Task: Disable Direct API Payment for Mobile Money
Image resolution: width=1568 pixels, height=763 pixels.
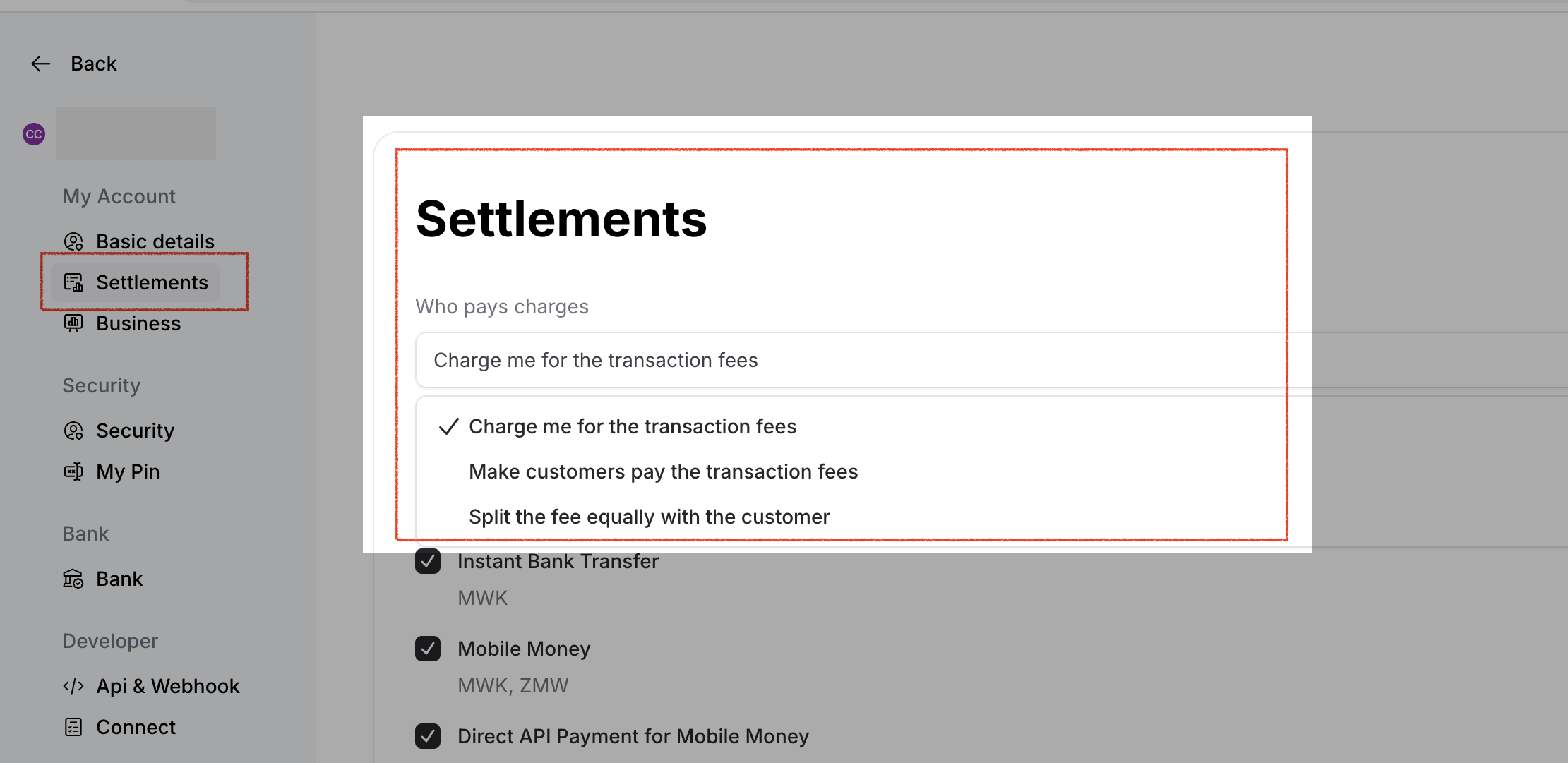Action: tap(428, 737)
